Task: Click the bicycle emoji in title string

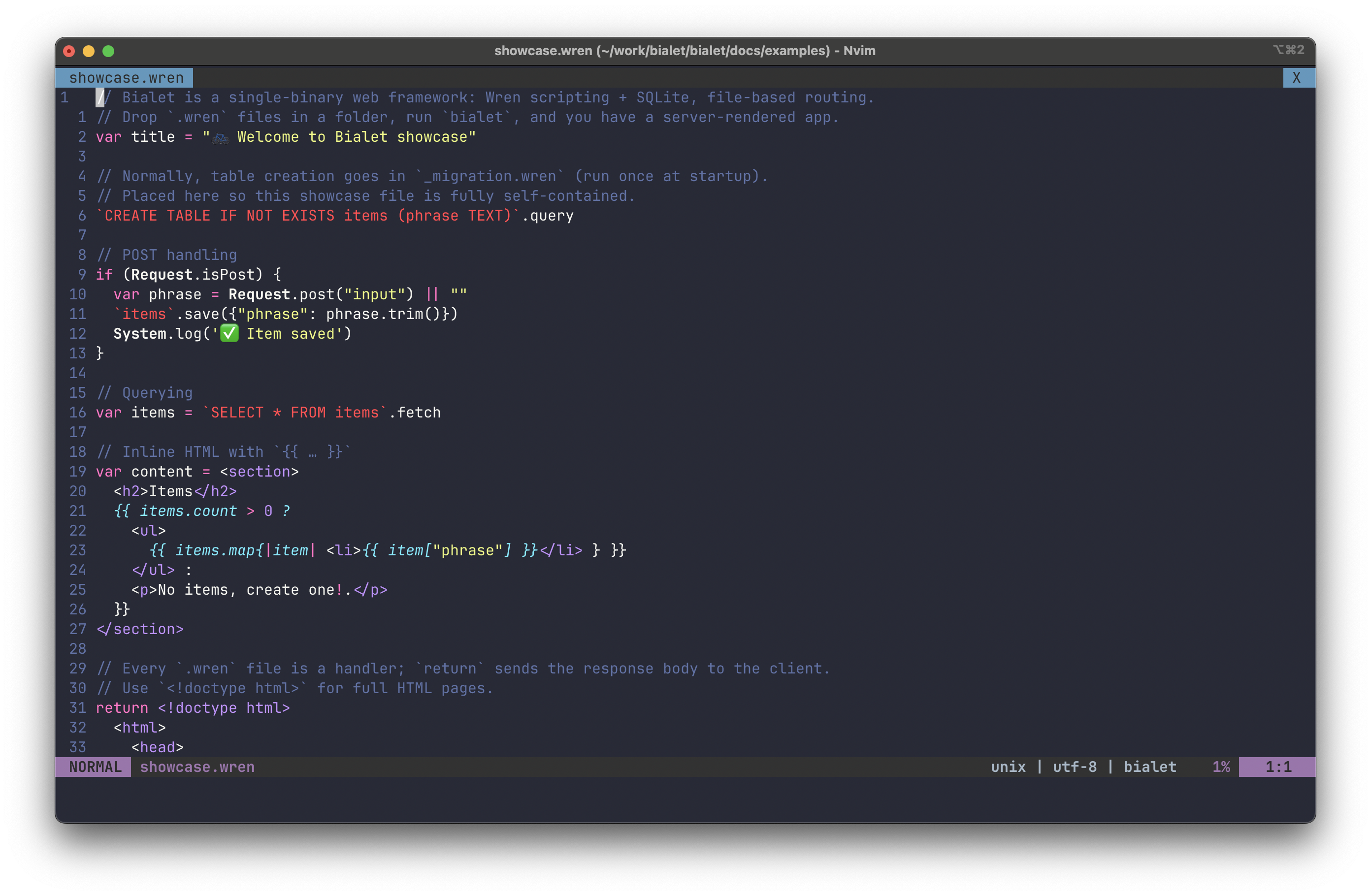Action: [221, 138]
